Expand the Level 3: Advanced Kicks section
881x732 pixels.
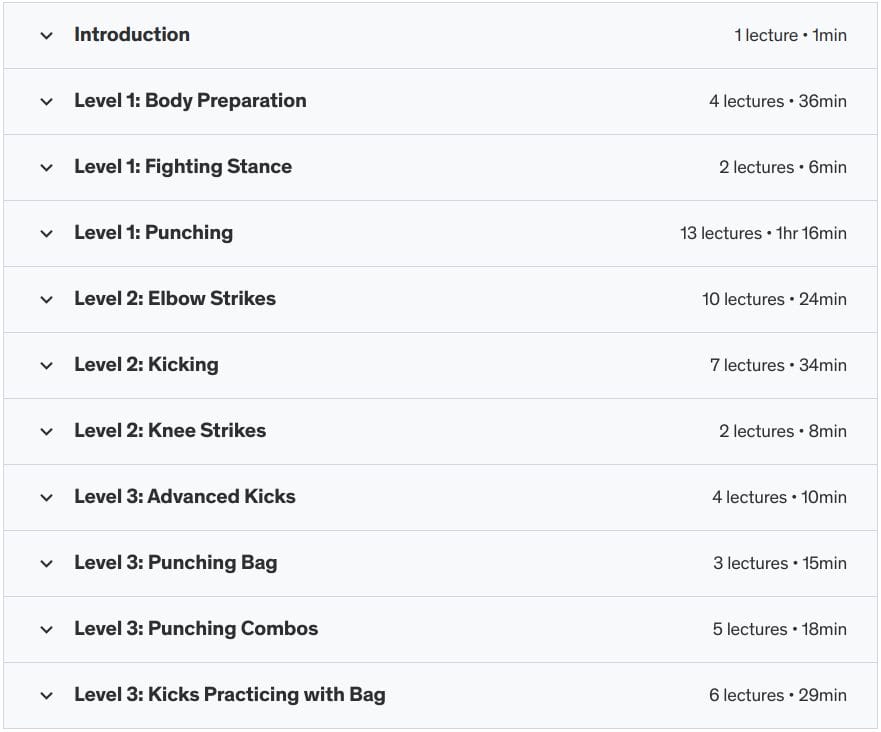click(46, 497)
